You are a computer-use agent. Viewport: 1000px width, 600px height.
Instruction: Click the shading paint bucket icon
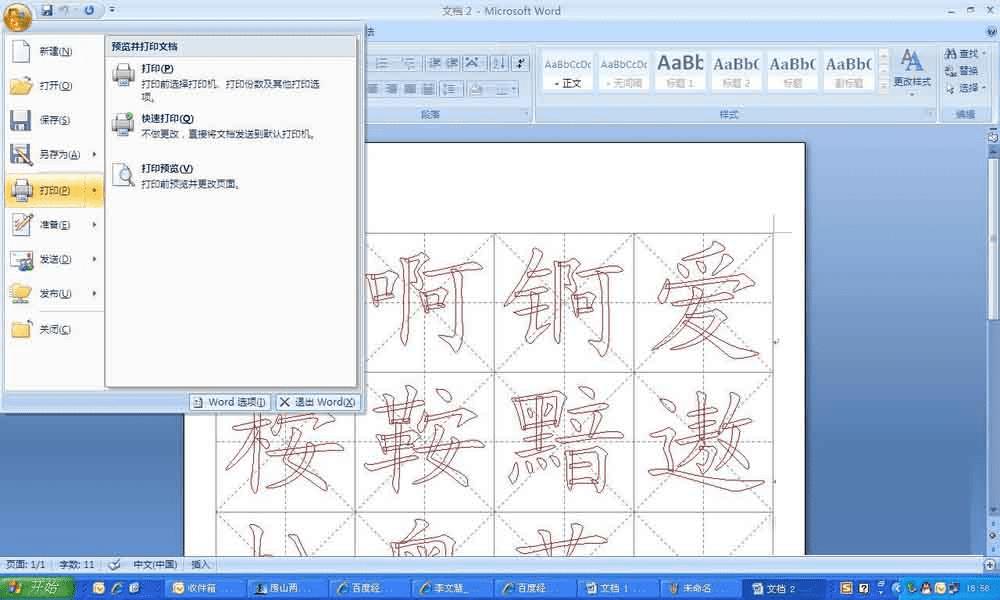(476, 89)
